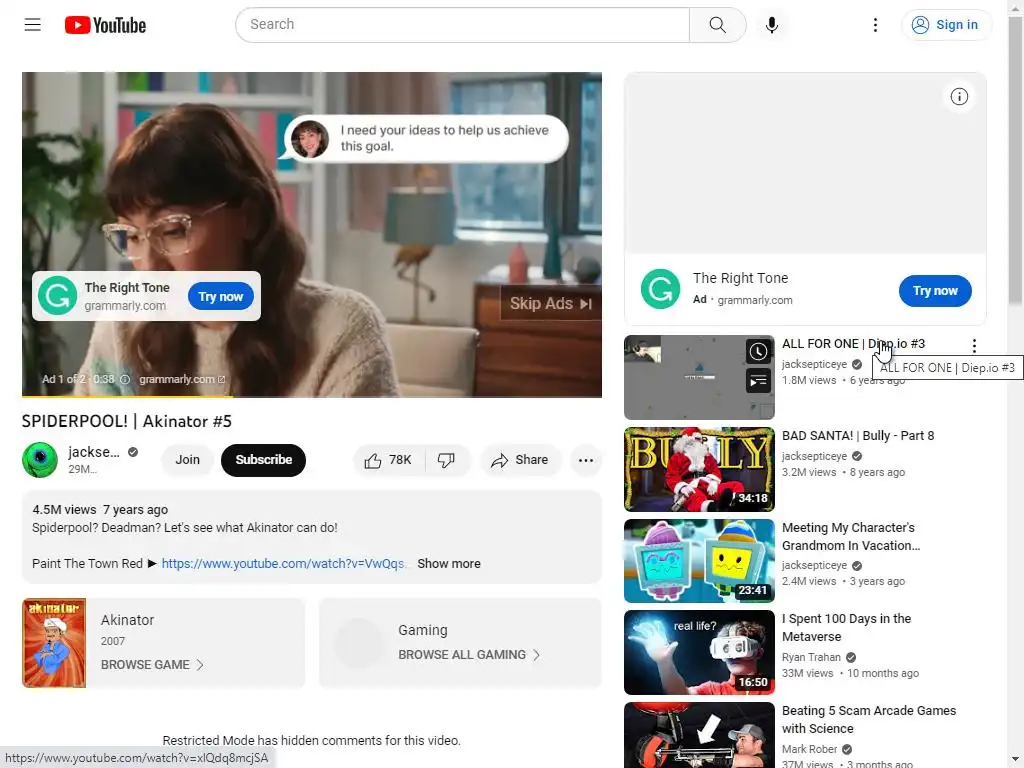Open BAD SANTA Bully Part 8 thumbnail
The height and width of the screenshot is (768, 1024).
pos(699,469)
